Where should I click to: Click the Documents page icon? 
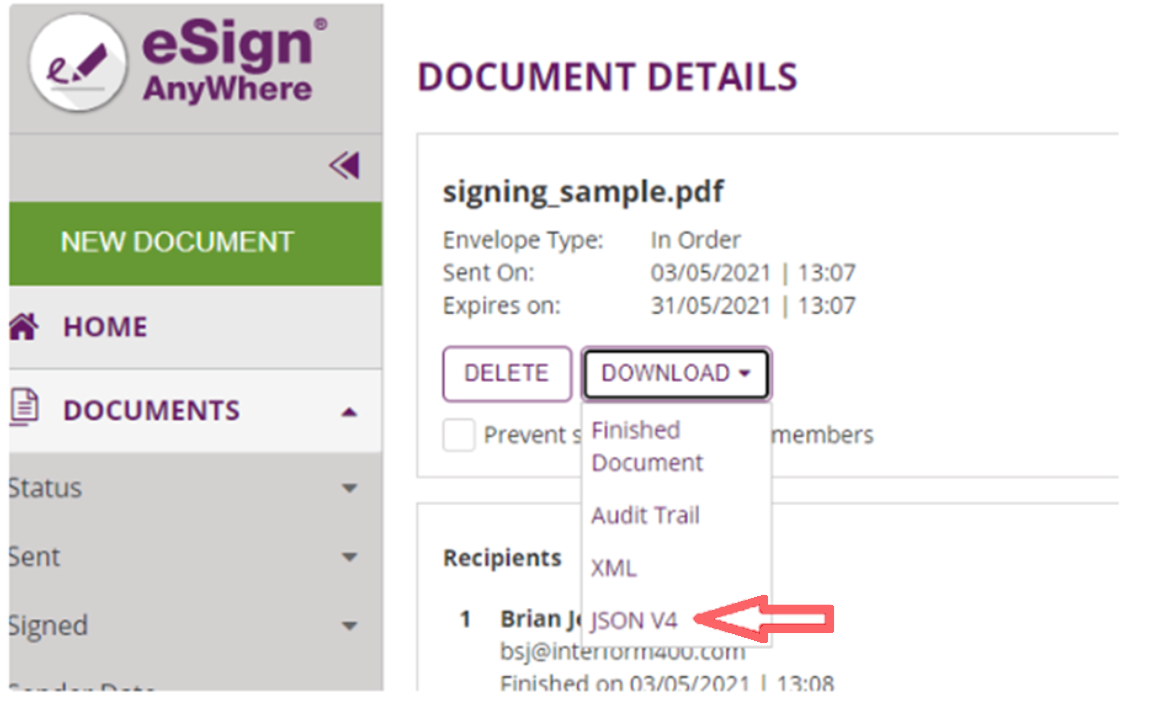click(x=24, y=409)
